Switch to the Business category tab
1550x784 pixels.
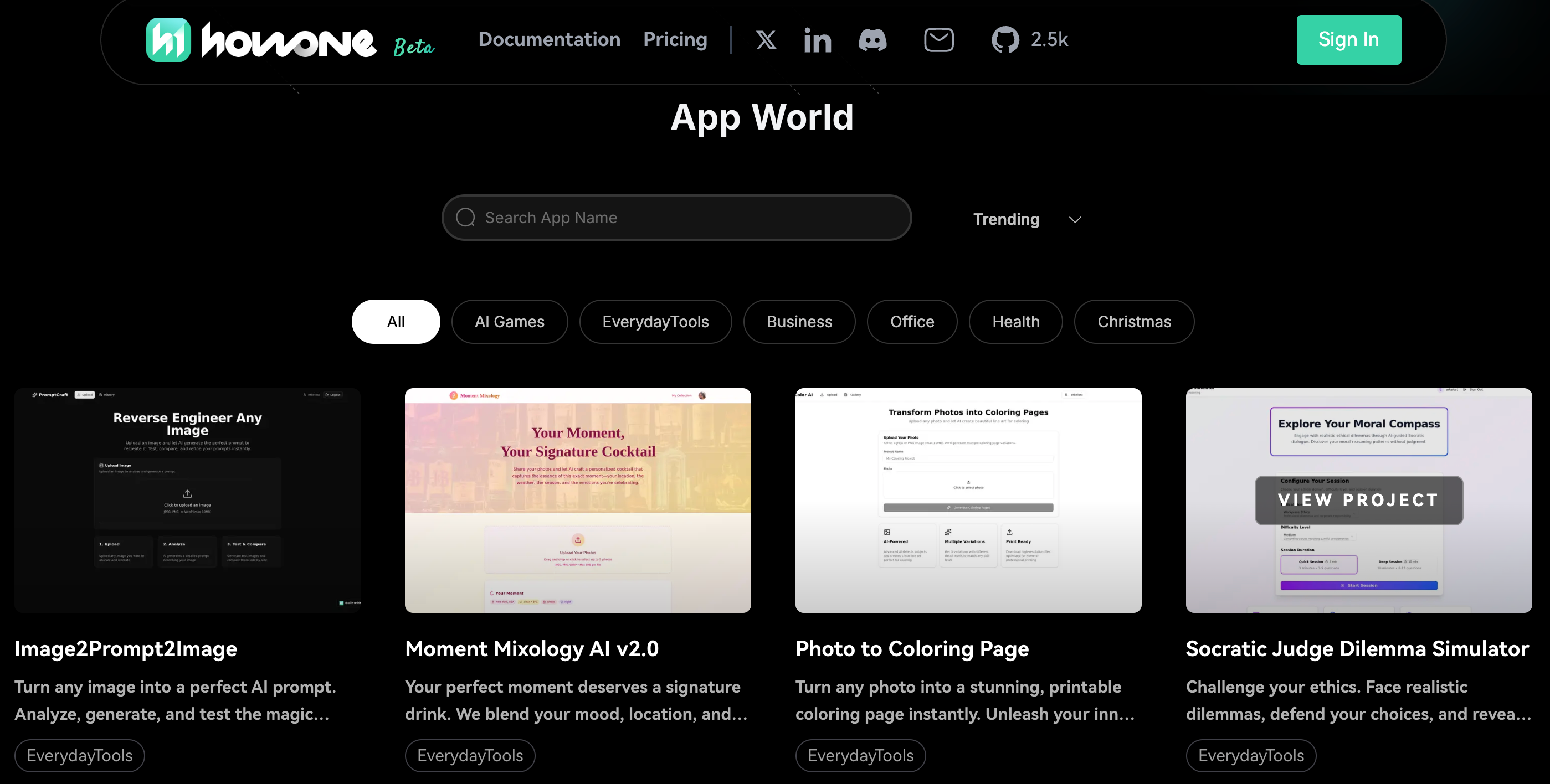tap(799, 322)
